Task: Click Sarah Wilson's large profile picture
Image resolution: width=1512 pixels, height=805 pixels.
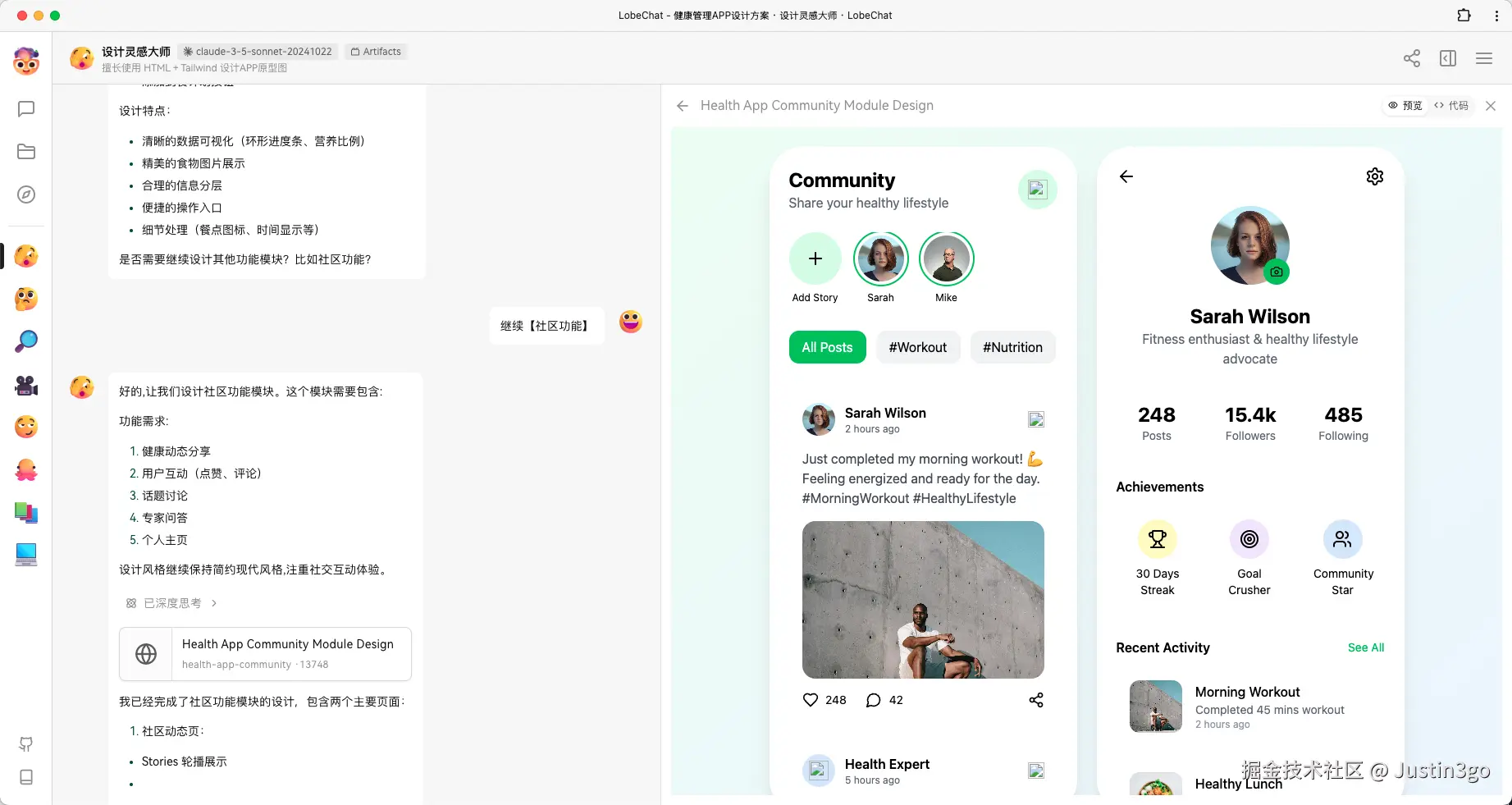Action: coord(1250,245)
